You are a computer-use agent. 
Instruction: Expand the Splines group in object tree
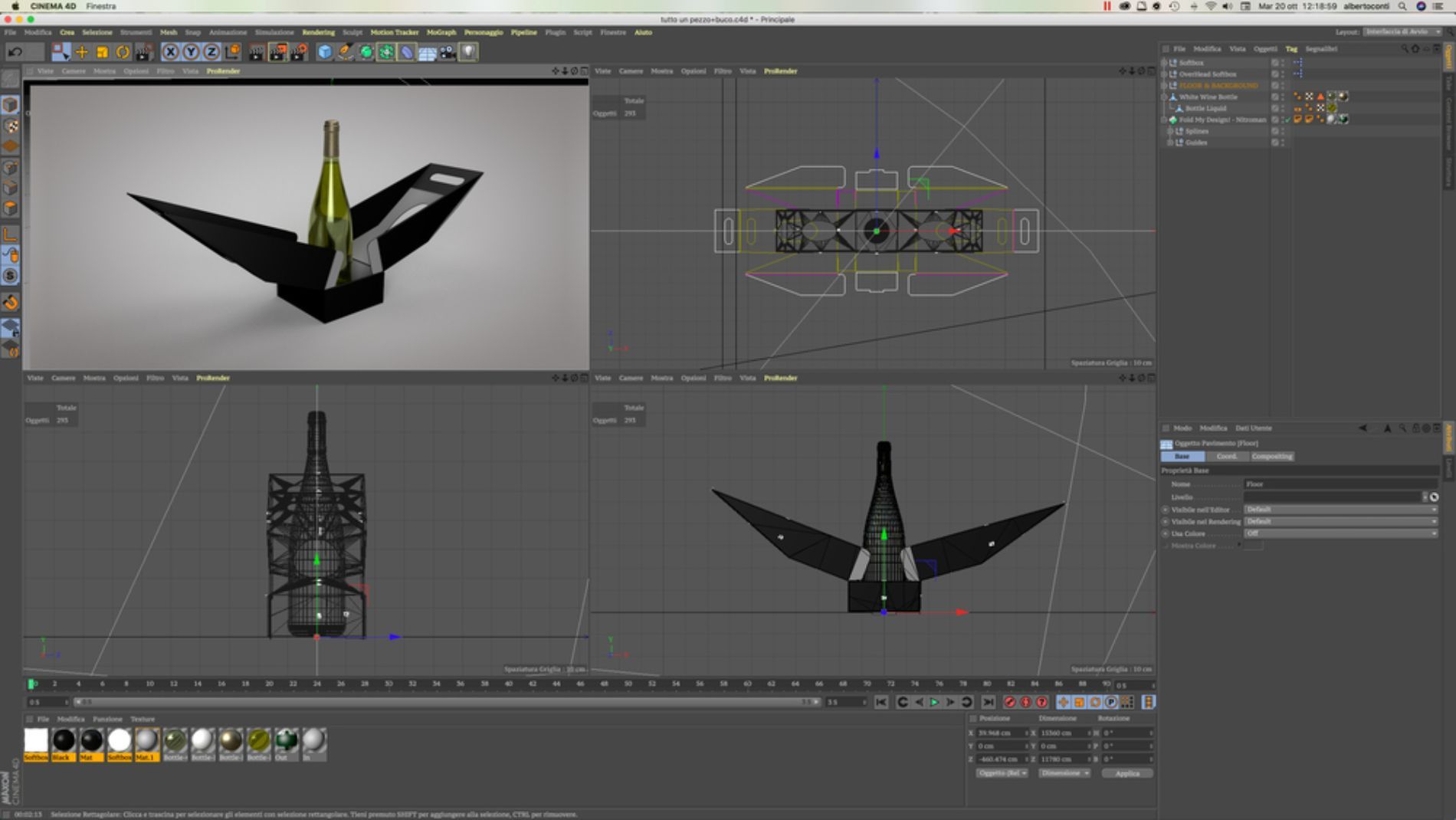pyautogui.click(x=1169, y=131)
